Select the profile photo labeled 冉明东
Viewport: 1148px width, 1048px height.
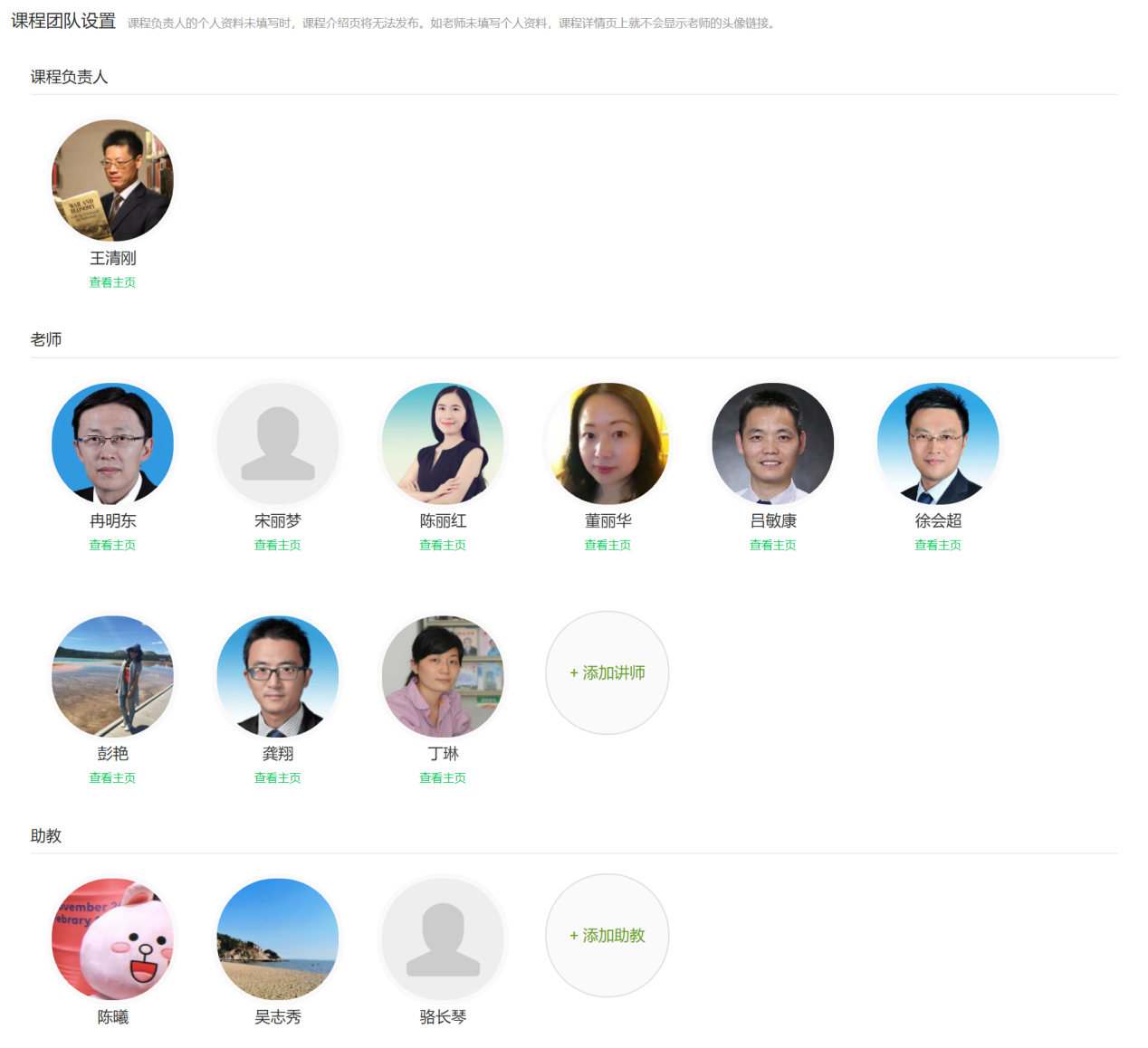tap(112, 443)
